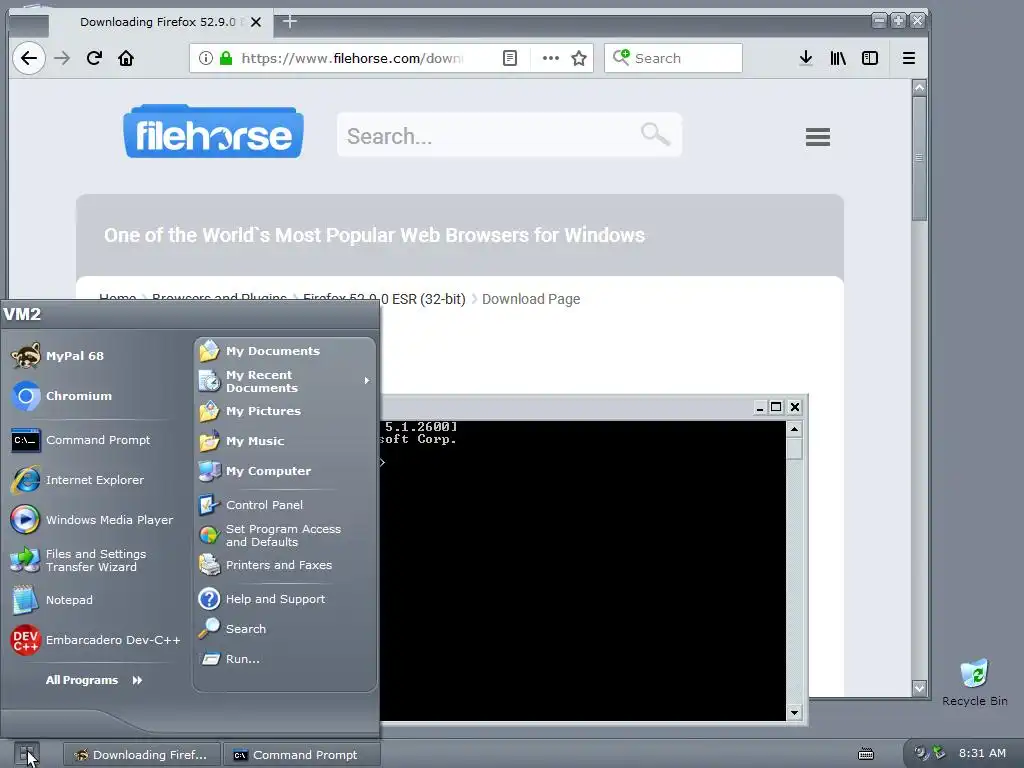
Task: Open the FileHorse site hamburger menu
Action: pyautogui.click(x=818, y=136)
